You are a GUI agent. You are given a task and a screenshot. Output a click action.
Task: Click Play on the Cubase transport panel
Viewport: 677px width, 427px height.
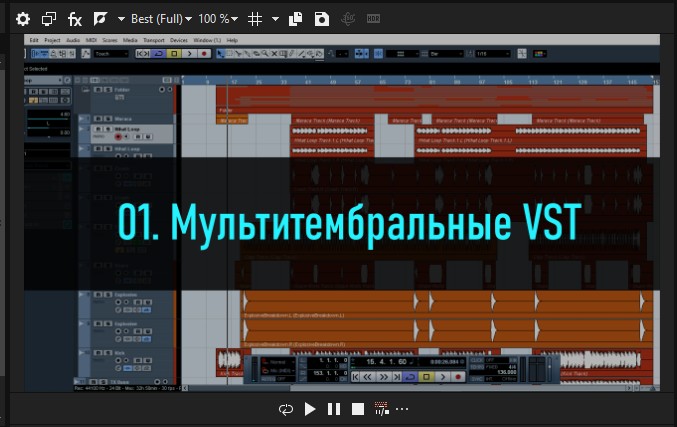(x=442, y=377)
